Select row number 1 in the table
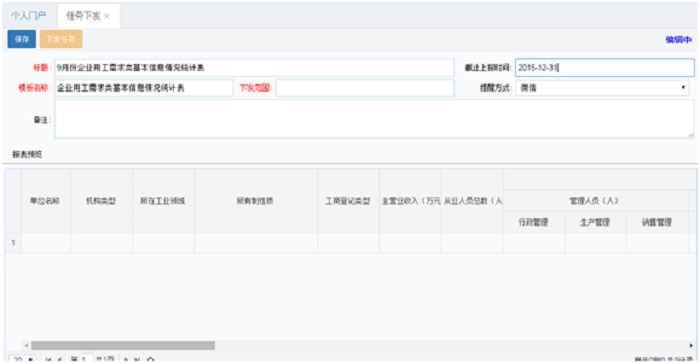The height and width of the screenshot is (363, 700). tap(13, 243)
